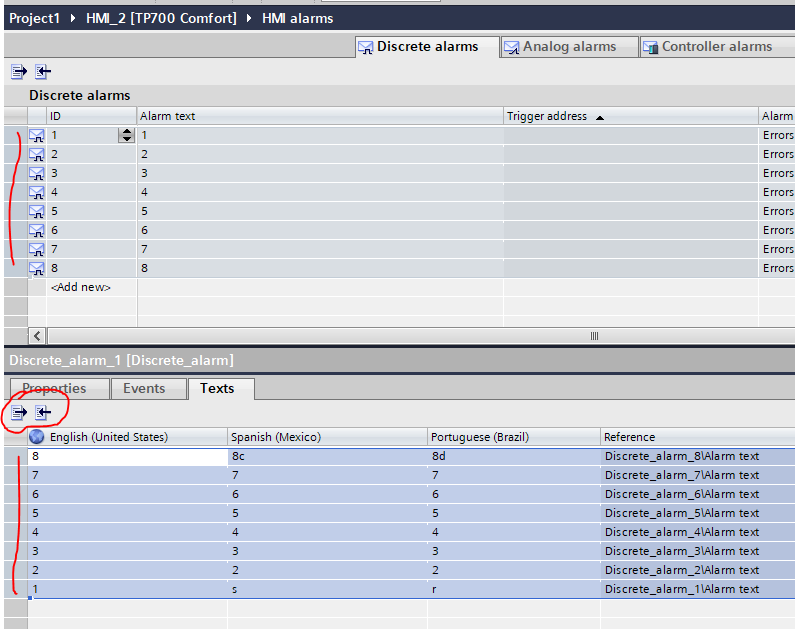Image resolution: width=795 pixels, height=629 pixels.
Task: Click the ID stepper arrows in row 1
Action: [126, 135]
